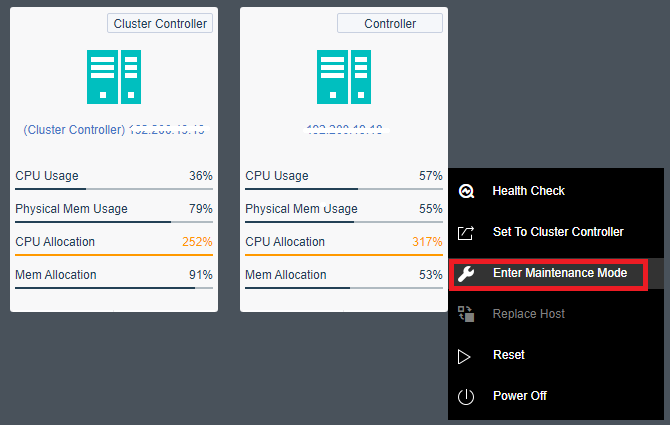Open the (Cluster Controller) host IP link
This screenshot has width=670, height=425.
click(x=115, y=130)
